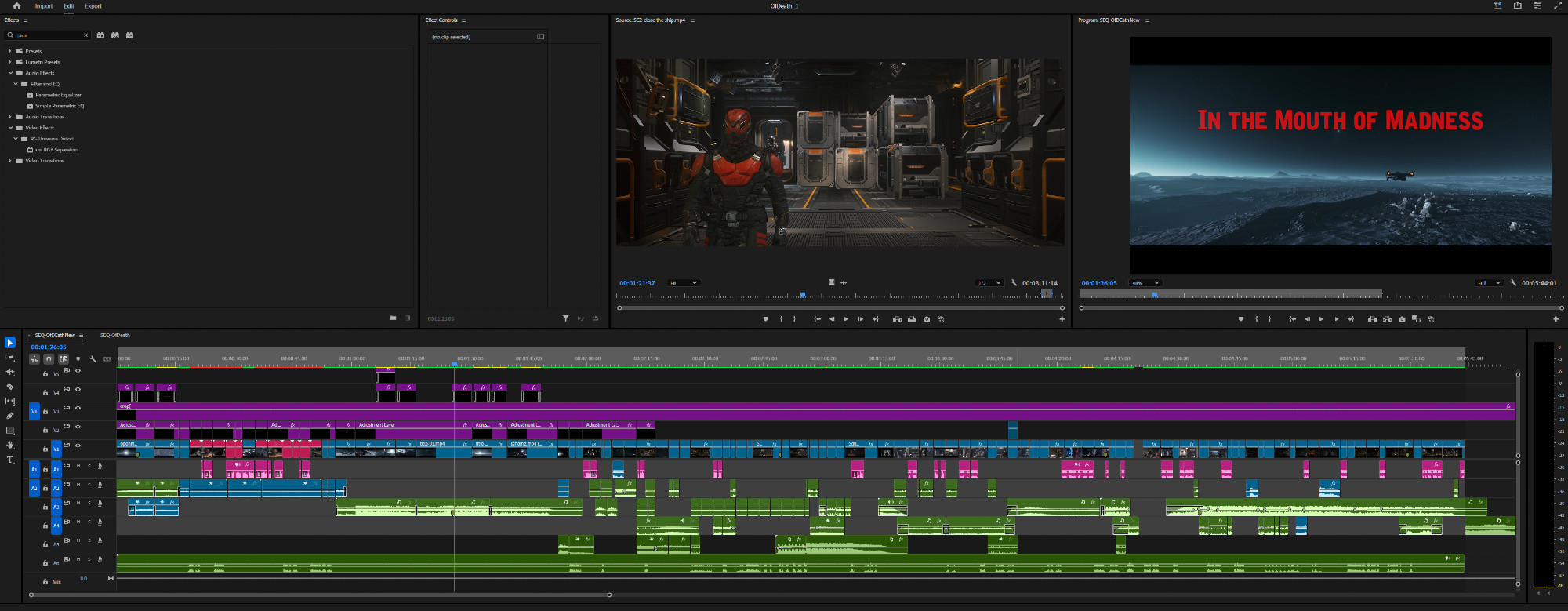The image size is (1568, 611).
Task: Go to In point in Source monitor
Action: 817,319
